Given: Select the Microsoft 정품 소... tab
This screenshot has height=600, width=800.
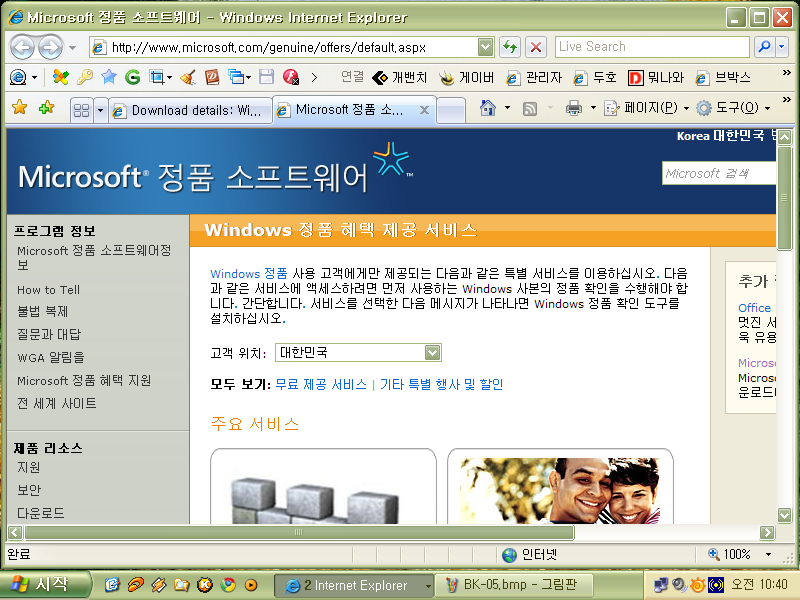Looking at the screenshot, I should tap(349, 110).
